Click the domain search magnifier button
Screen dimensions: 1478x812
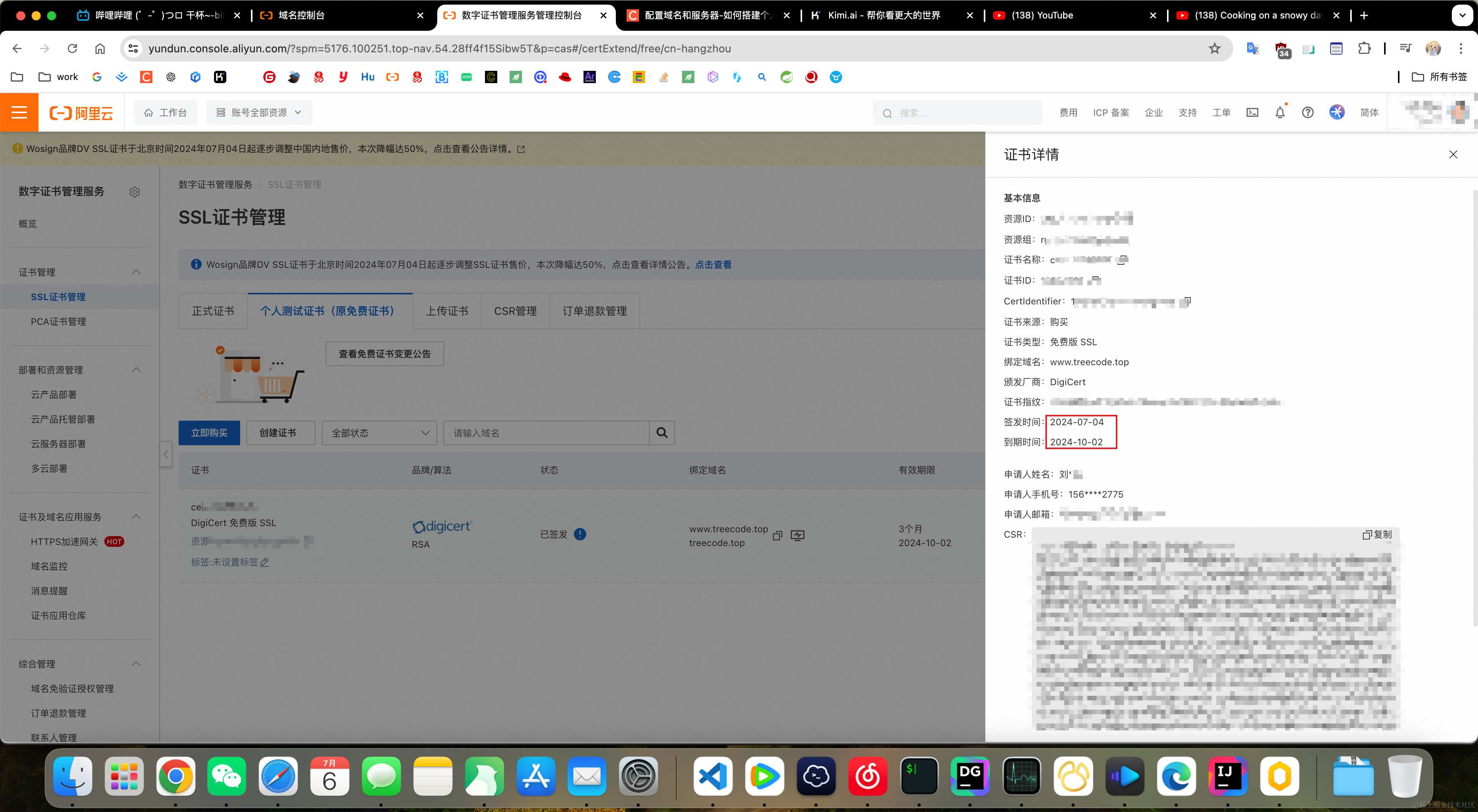[662, 433]
